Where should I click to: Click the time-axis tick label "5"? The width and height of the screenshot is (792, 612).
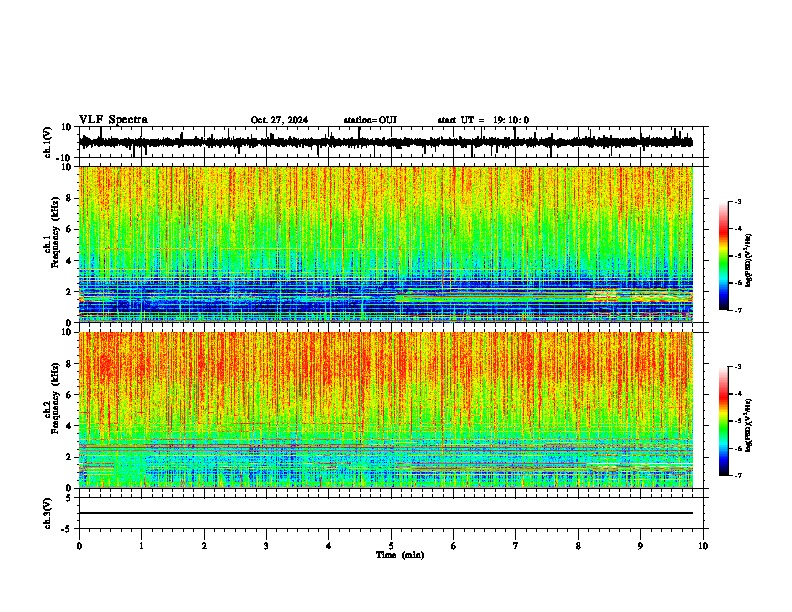391,546
